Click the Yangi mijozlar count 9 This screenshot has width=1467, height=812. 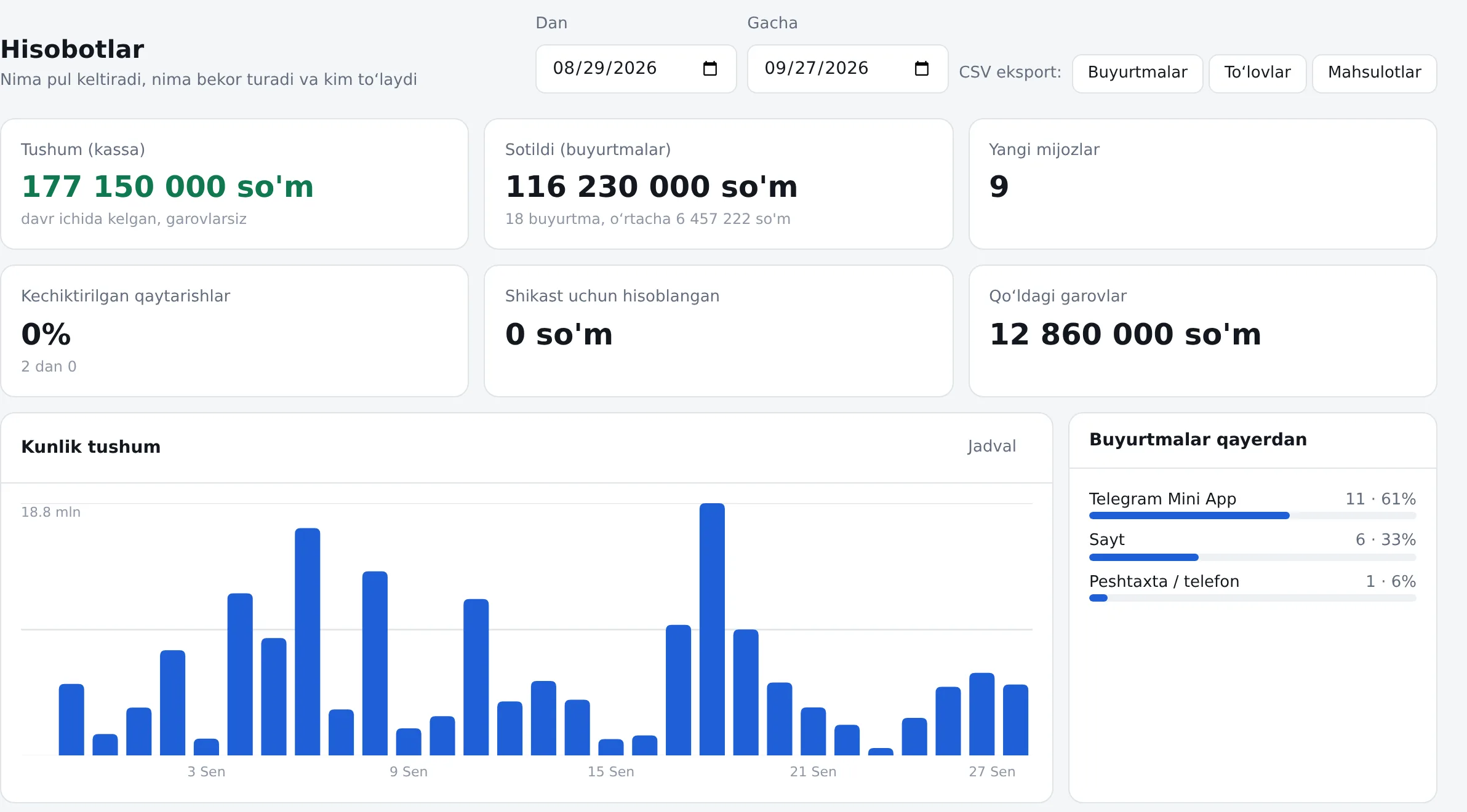click(x=999, y=186)
